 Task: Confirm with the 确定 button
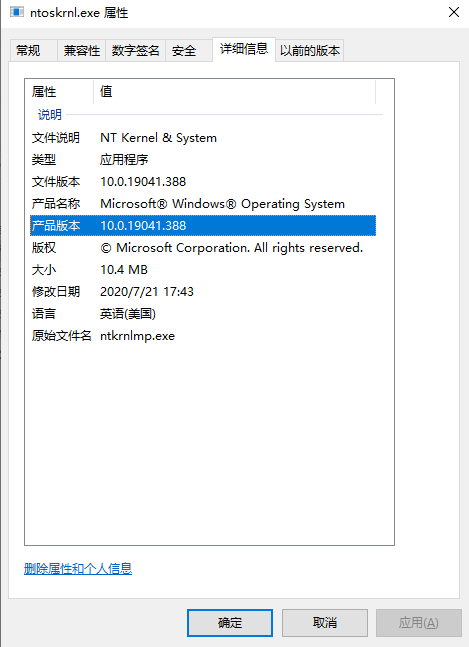tap(230, 623)
